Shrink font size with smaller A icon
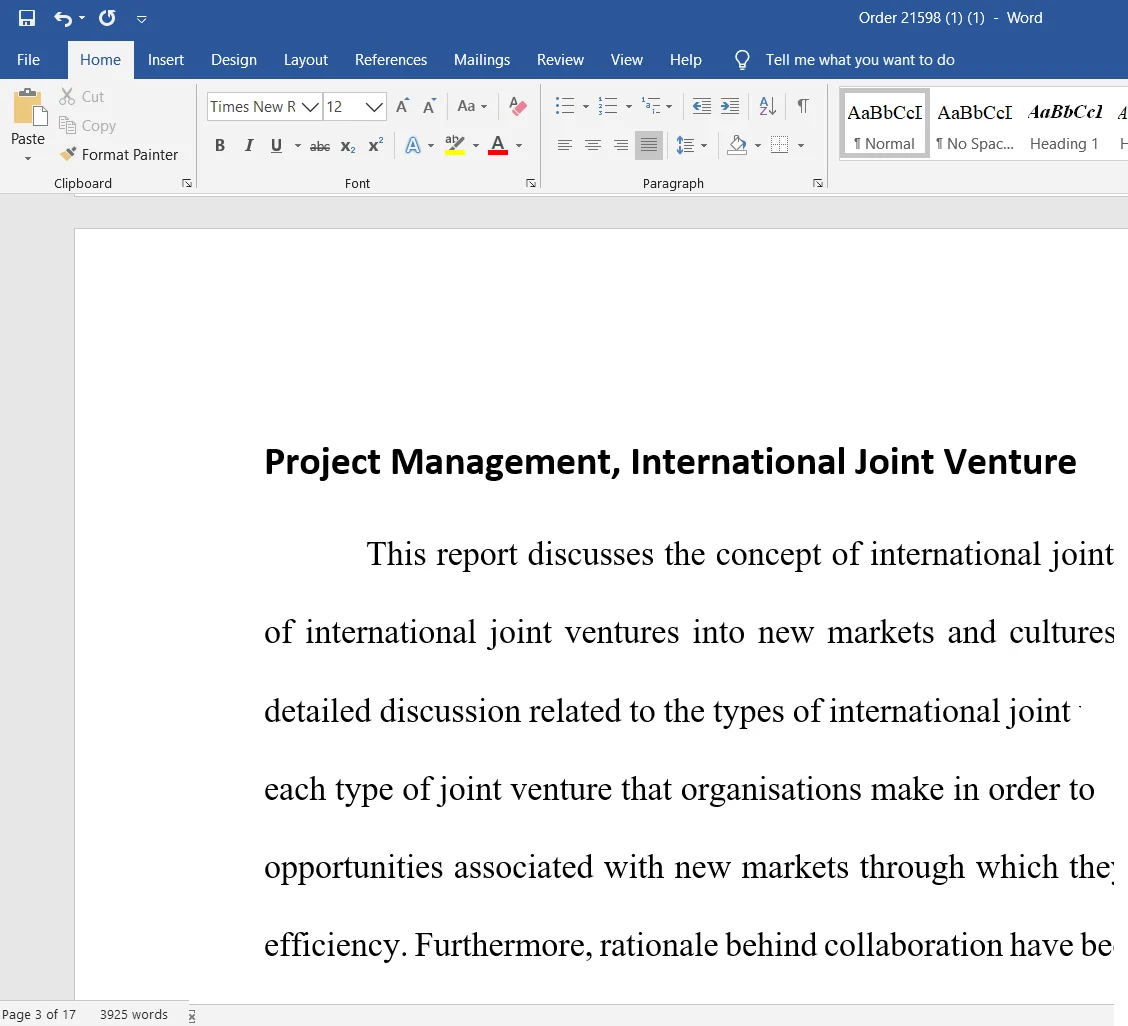The width and height of the screenshot is (1128, 1026). click(x=429, y=106)
